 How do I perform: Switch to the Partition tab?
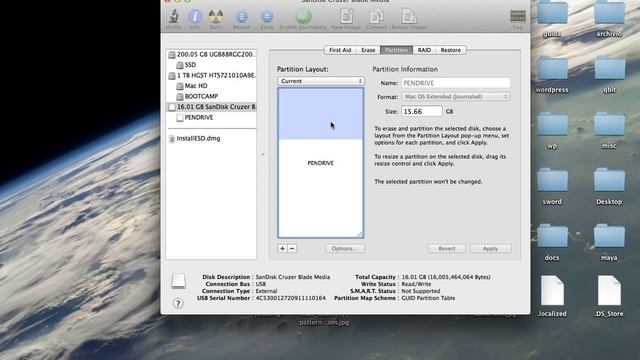pos(396,50)
